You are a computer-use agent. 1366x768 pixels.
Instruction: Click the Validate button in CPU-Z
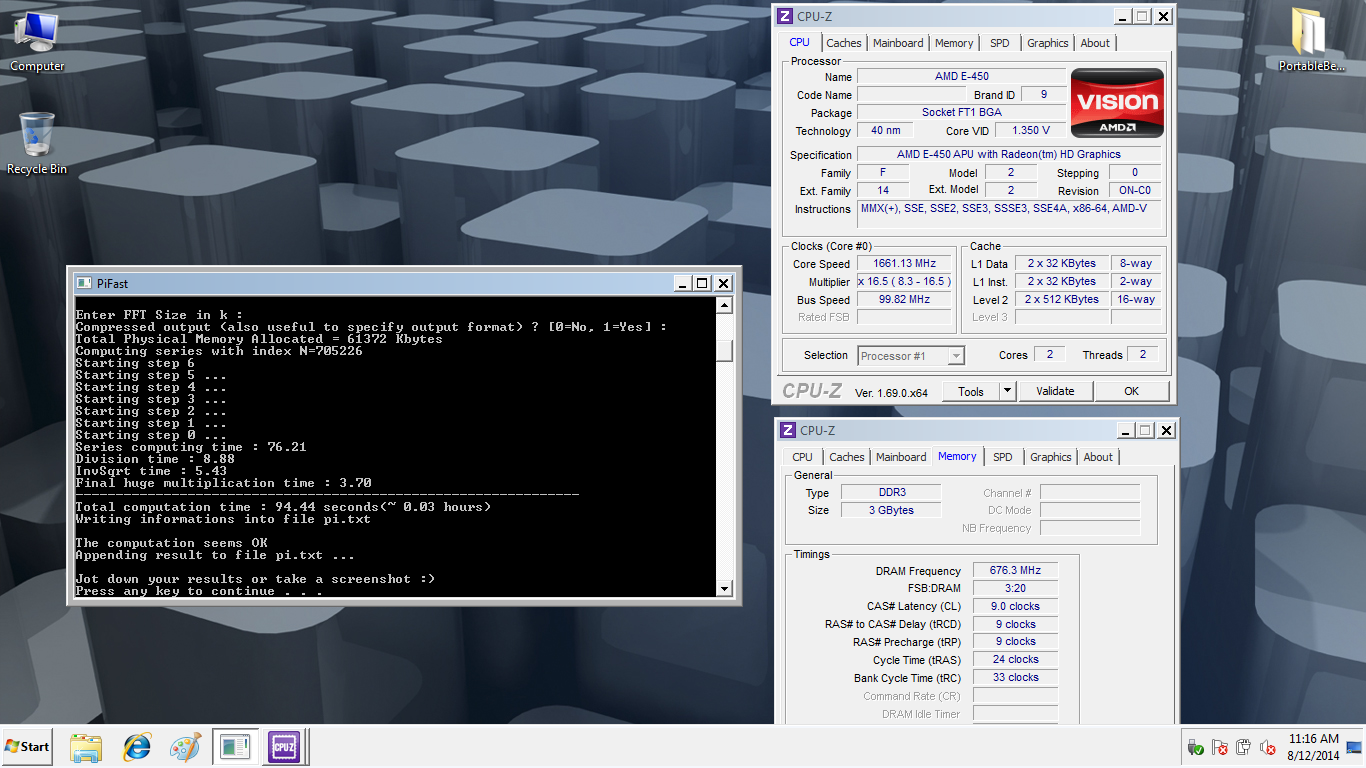click(1055, 391)
